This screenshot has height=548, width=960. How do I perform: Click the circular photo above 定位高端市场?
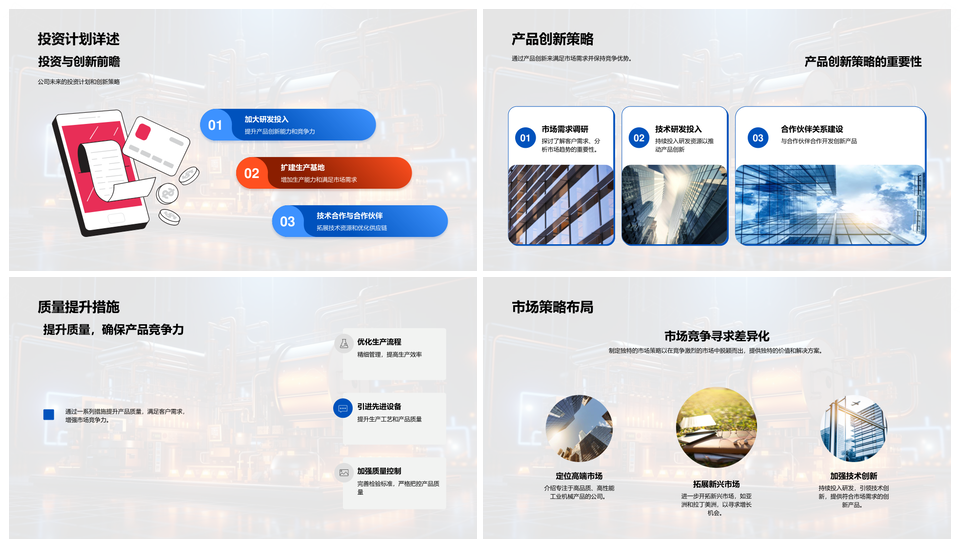coord(579,428)
